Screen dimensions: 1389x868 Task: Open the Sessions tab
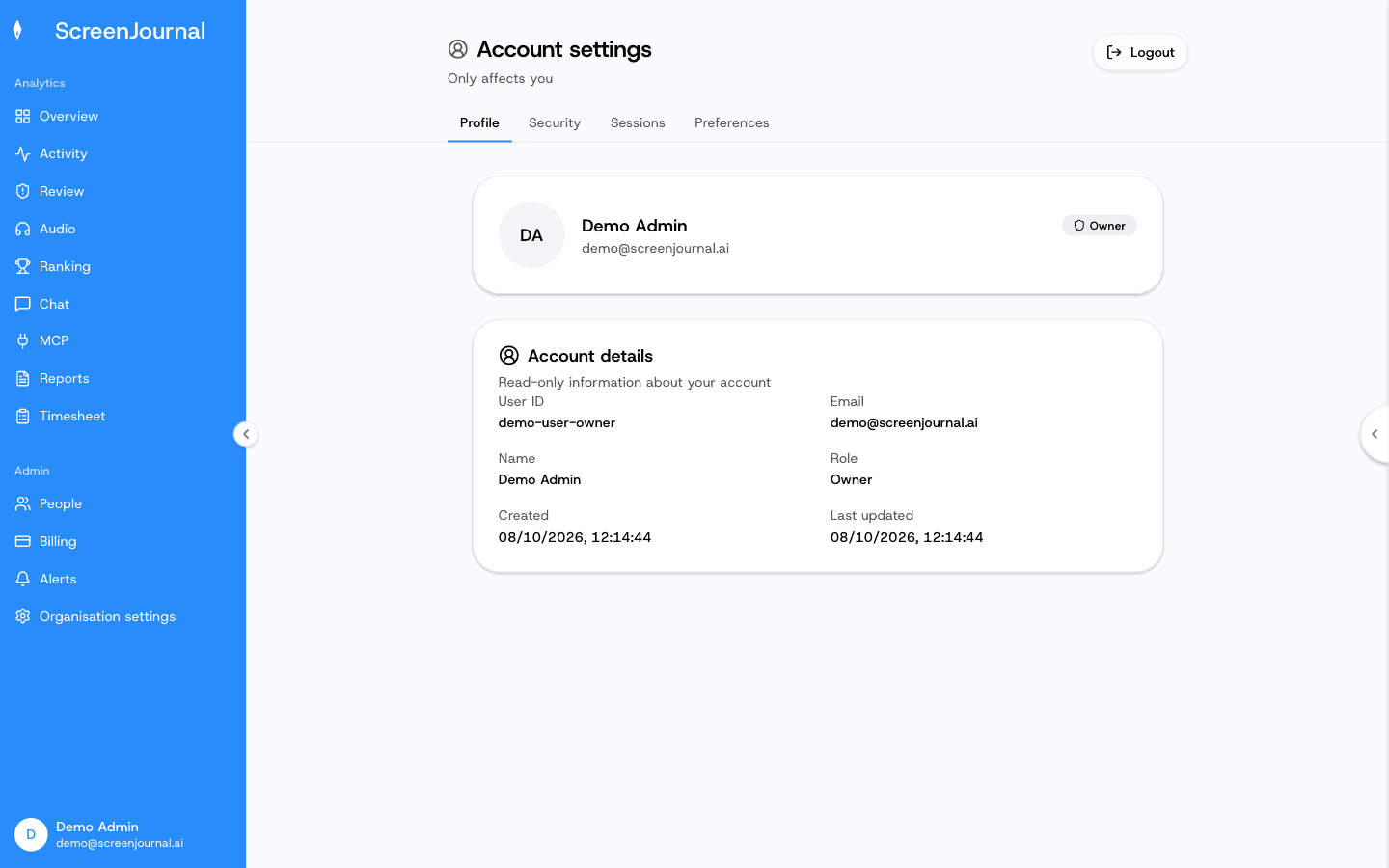pyautogui.click(x=638, y=123)
